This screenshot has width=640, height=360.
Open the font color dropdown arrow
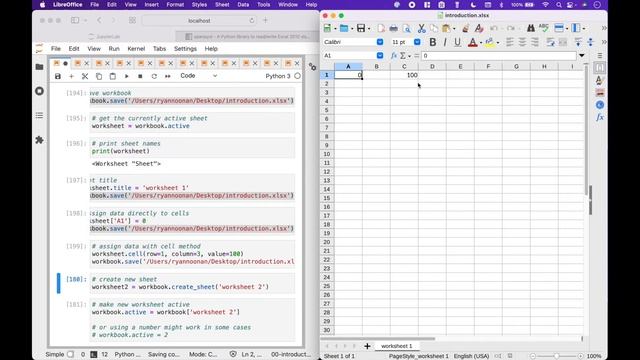481,42
